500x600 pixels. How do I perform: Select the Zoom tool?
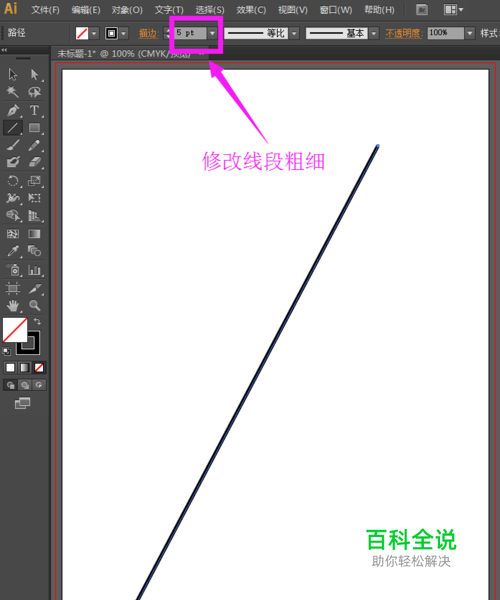34,305
